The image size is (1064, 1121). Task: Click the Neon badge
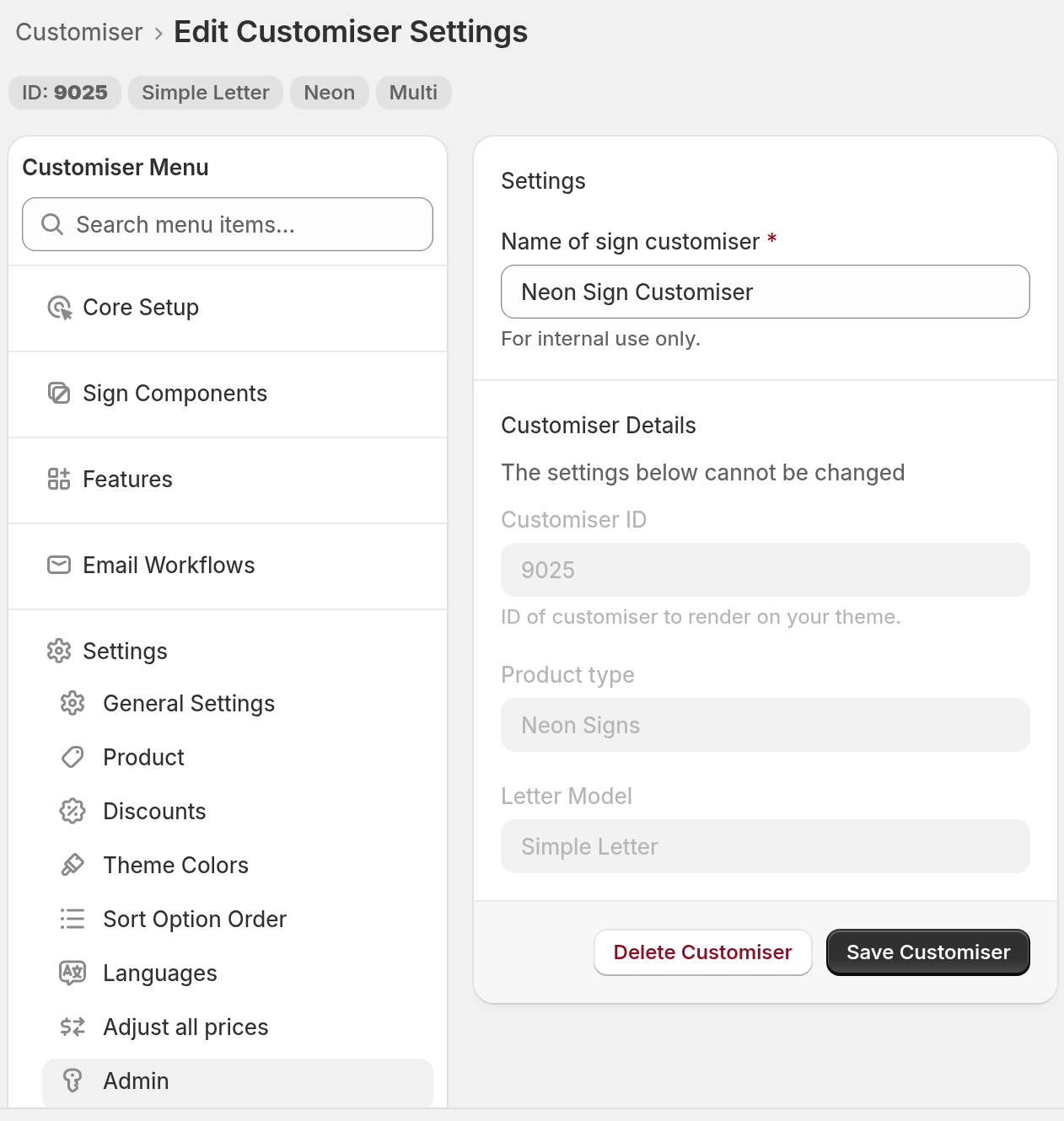pyautogui.click(x=330, y=93)
